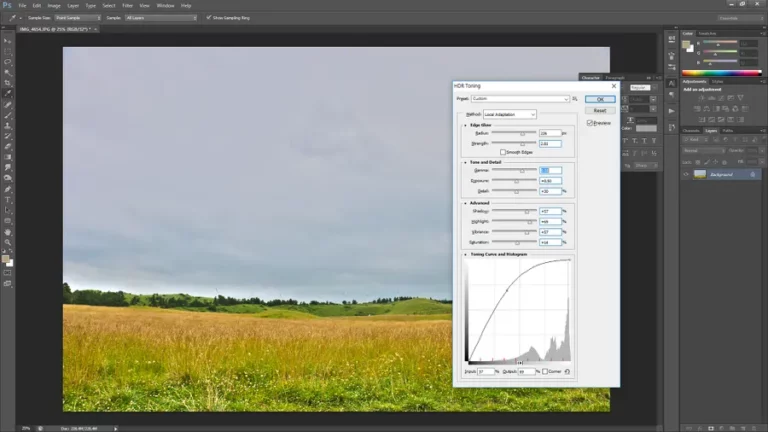Enable the Smooth Edges checkbox
Image resolution: width=768 pixels, height=432 pixels.
(503, 151)
